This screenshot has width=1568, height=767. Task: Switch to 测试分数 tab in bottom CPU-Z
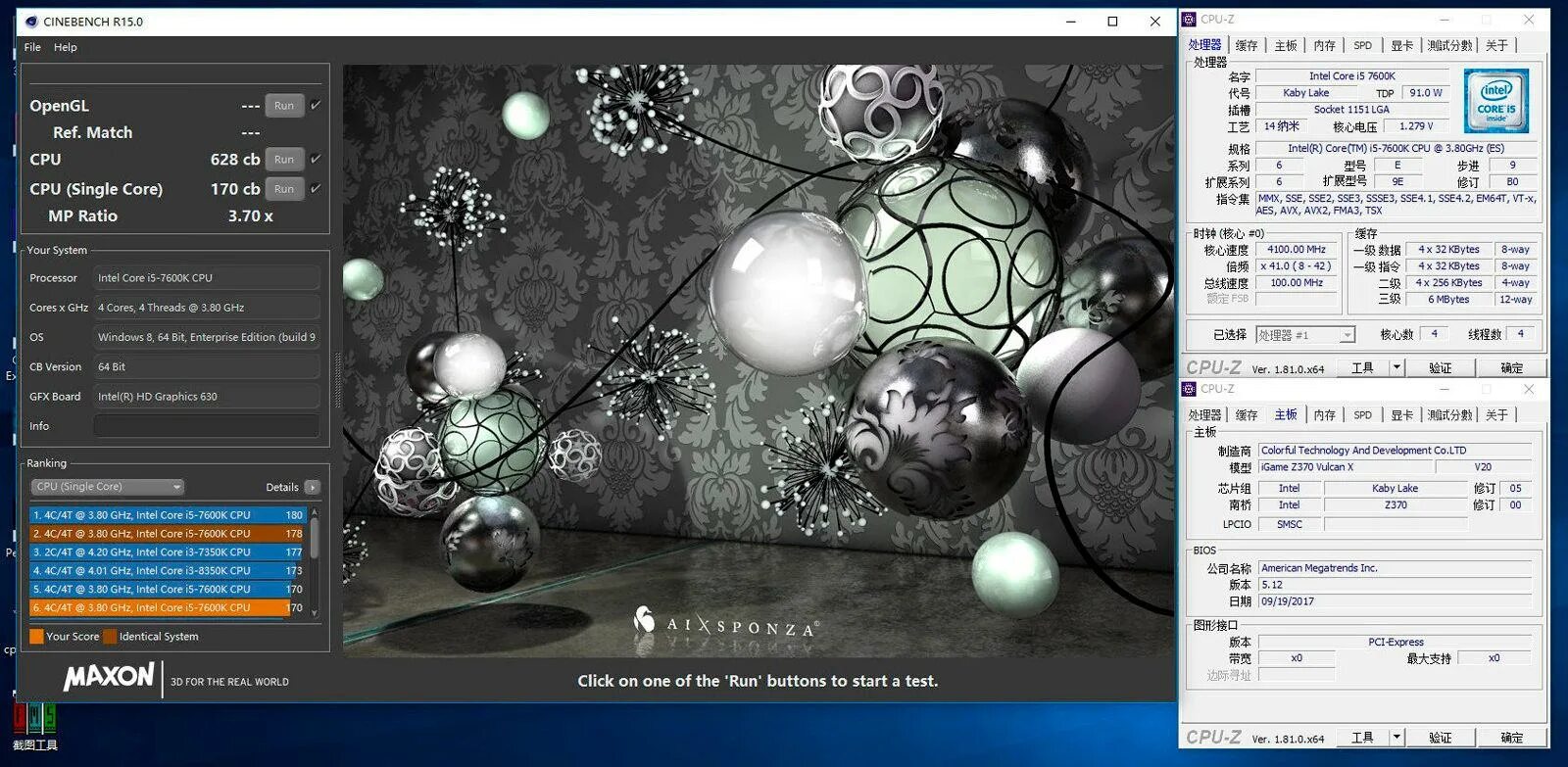point(1450,415)
